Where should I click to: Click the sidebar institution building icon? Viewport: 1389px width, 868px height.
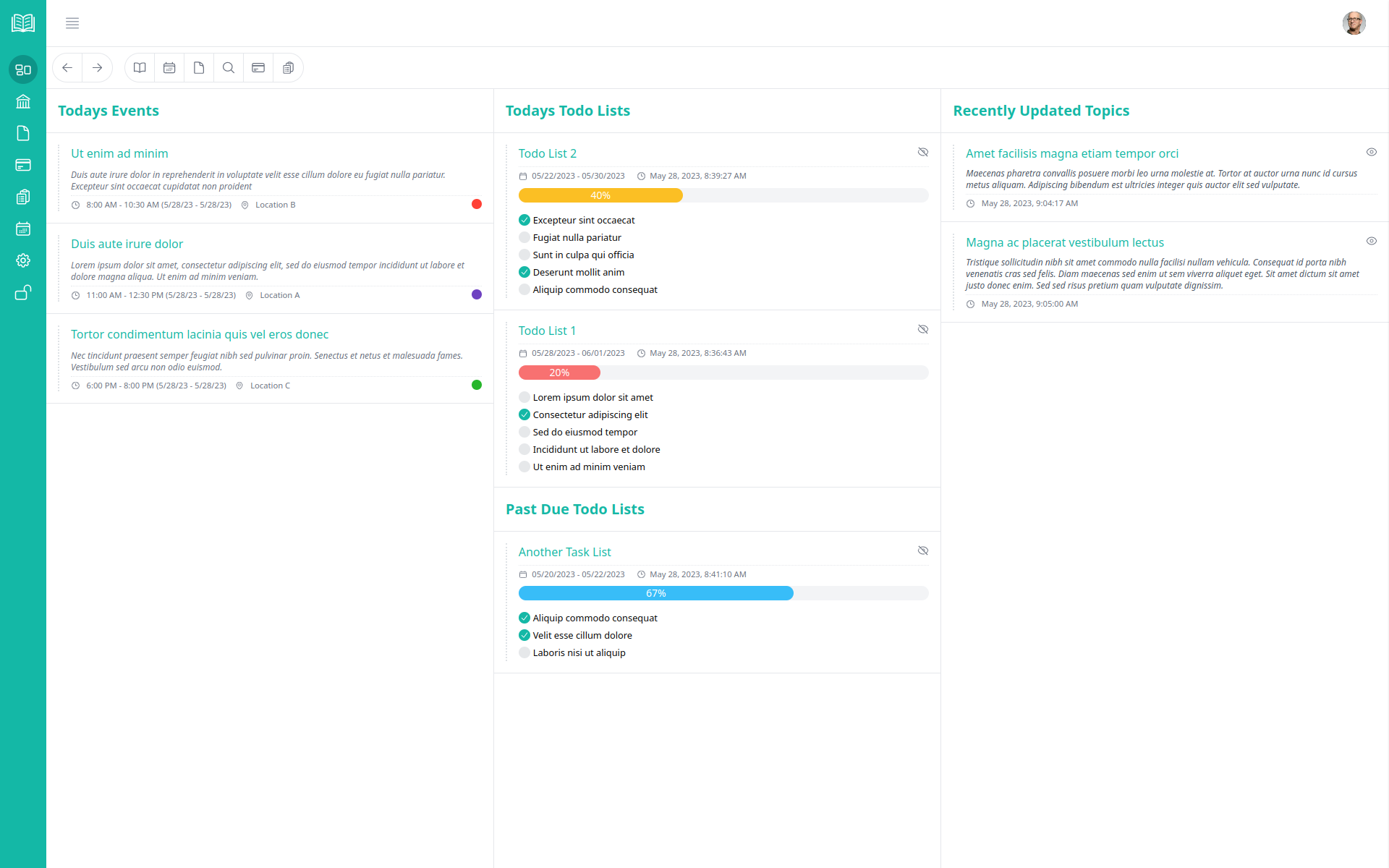pyautogui.click(x=23, y=101)
